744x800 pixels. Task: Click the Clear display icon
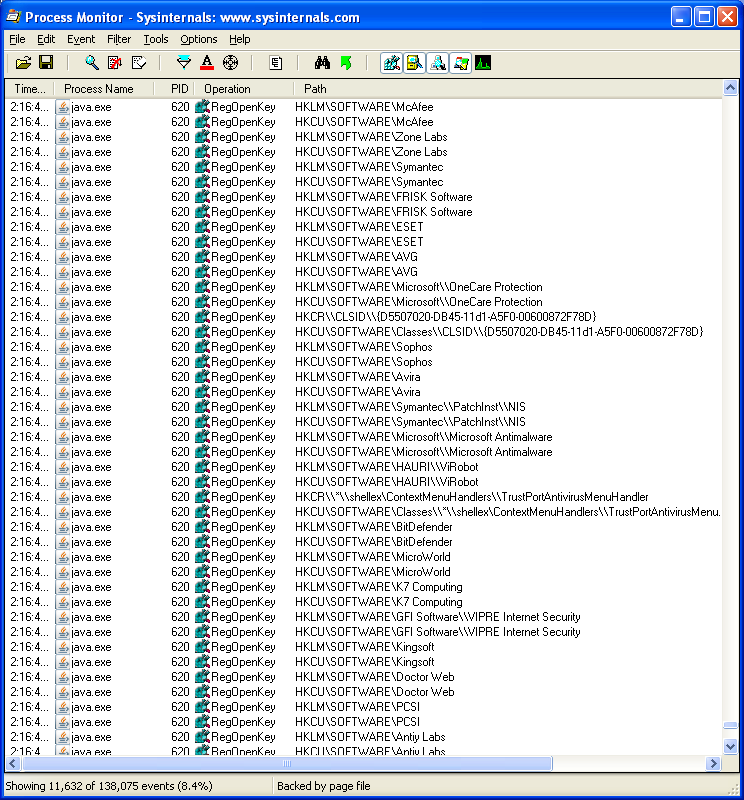[138, 63]
